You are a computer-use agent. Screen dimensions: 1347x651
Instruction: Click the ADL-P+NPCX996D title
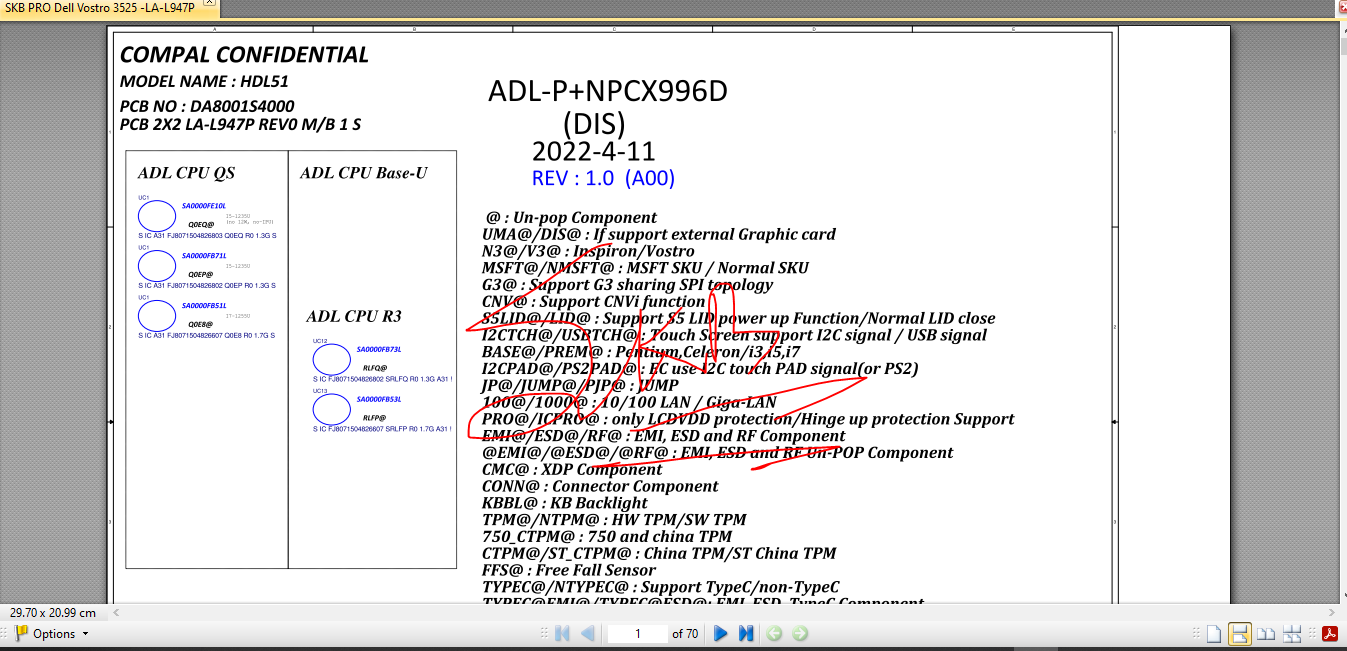click(x=608, y=92)
